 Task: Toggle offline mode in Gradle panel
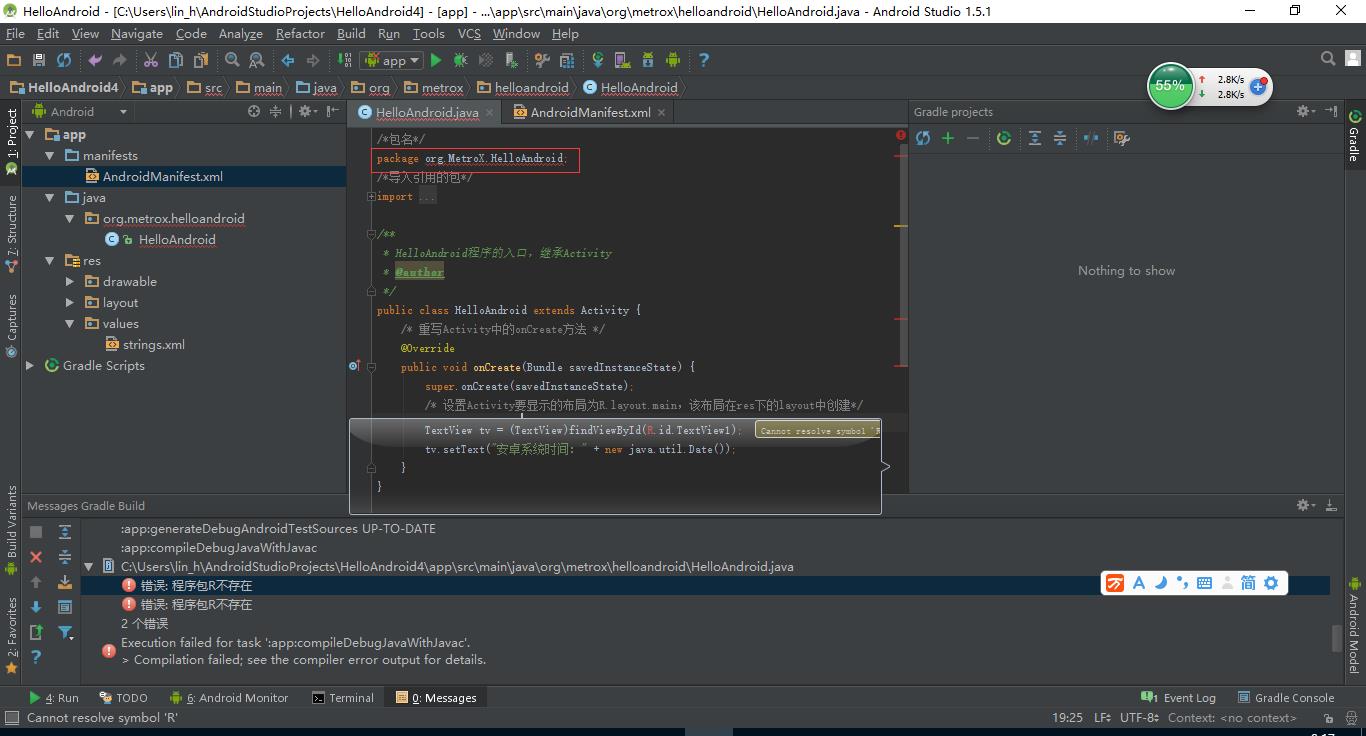pos(1091,138)
